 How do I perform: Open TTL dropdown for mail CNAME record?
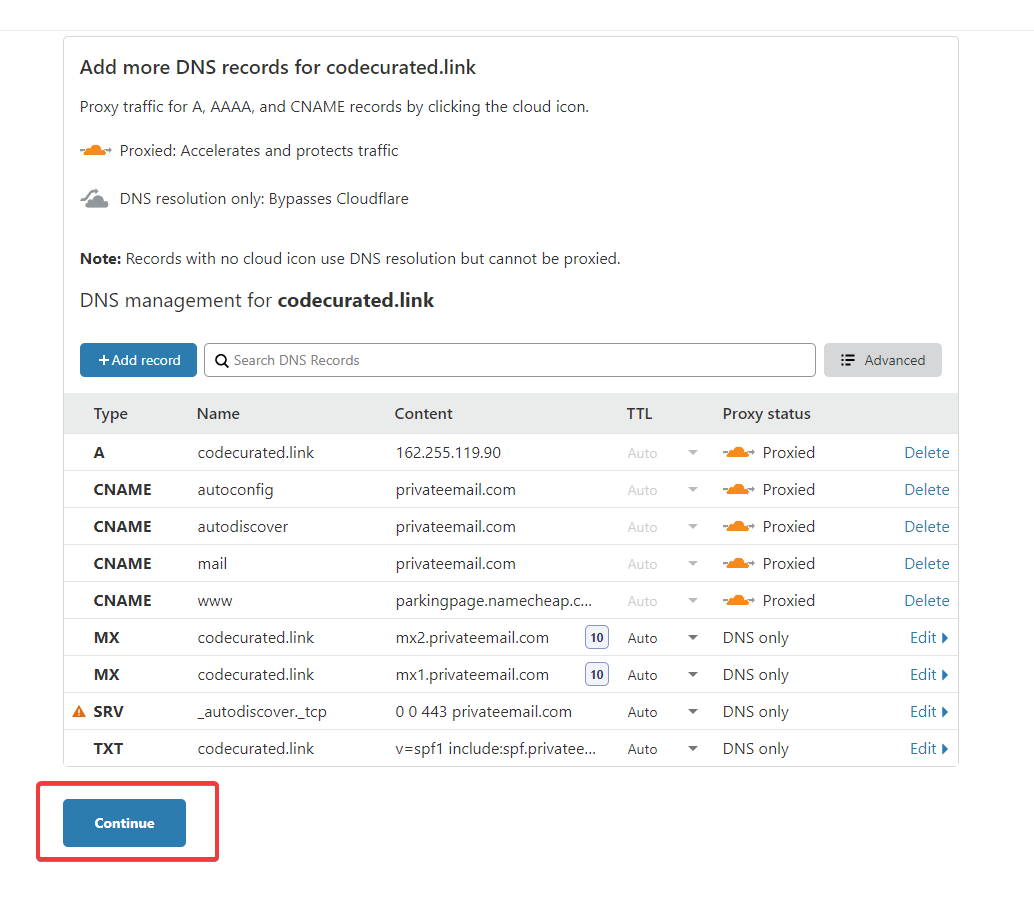[692, 563]
